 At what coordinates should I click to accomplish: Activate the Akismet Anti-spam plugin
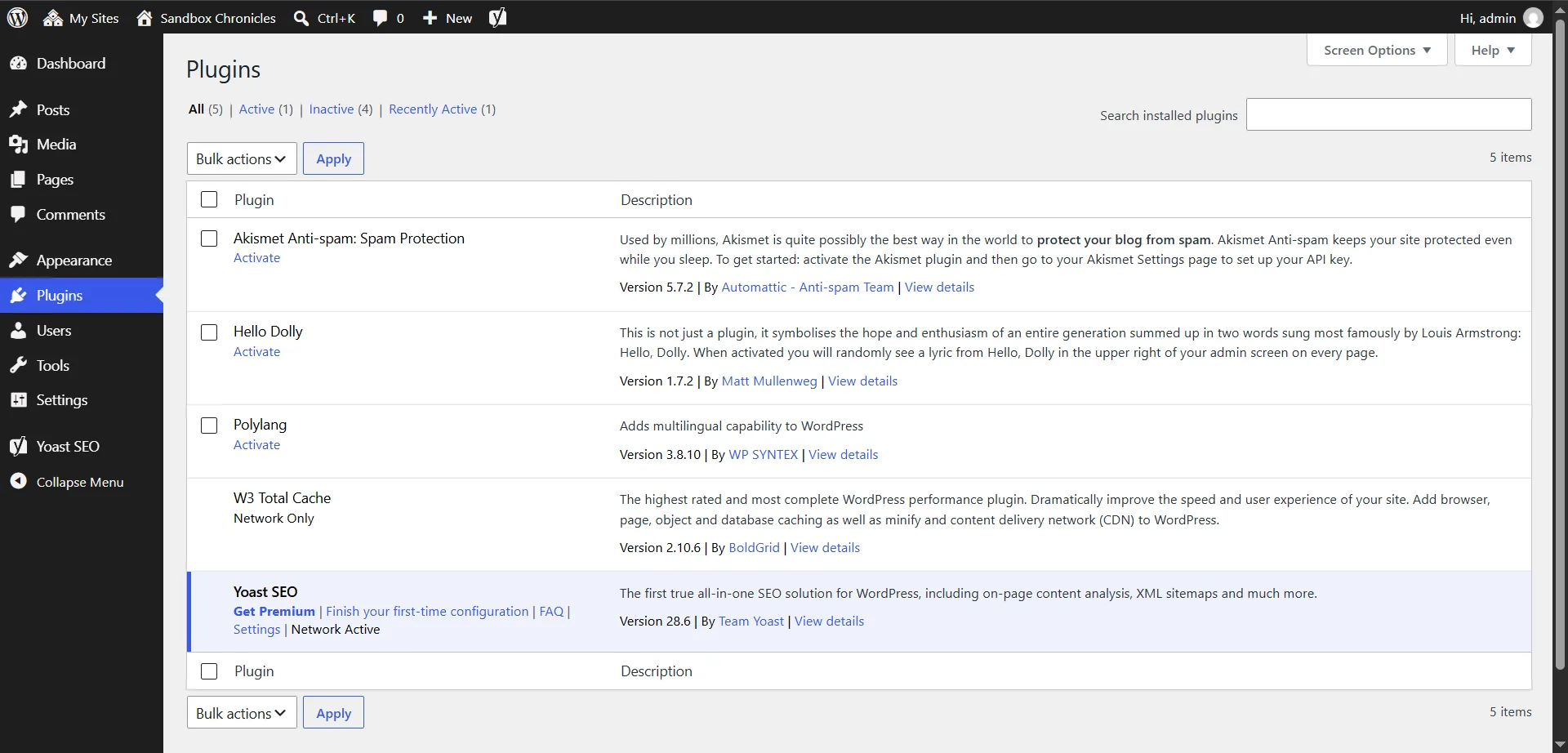pos(256,258)
